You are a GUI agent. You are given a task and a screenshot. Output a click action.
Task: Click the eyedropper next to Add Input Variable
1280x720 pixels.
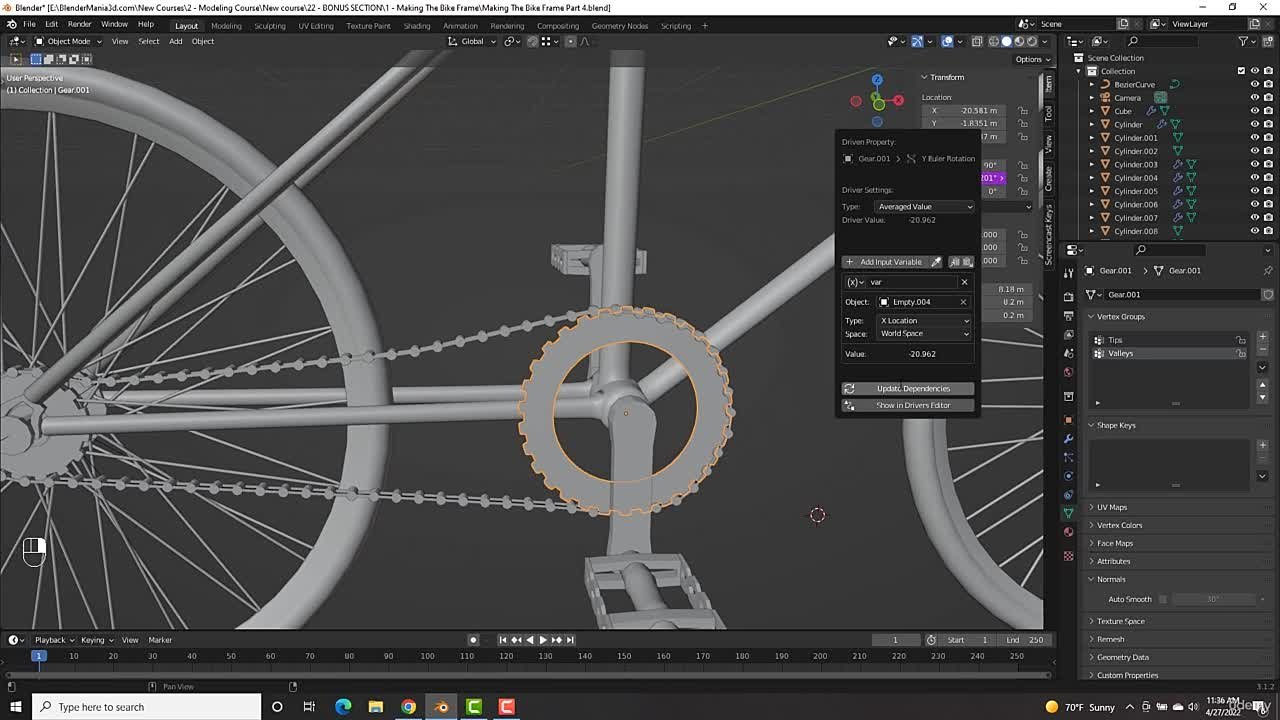click(936, 261)
